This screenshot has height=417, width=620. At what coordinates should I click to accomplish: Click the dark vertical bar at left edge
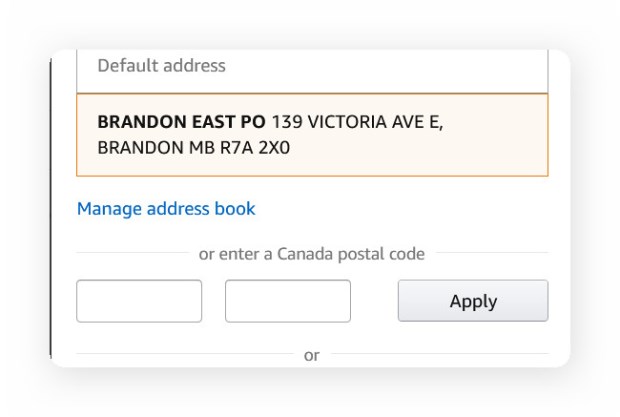click(50, 208)
